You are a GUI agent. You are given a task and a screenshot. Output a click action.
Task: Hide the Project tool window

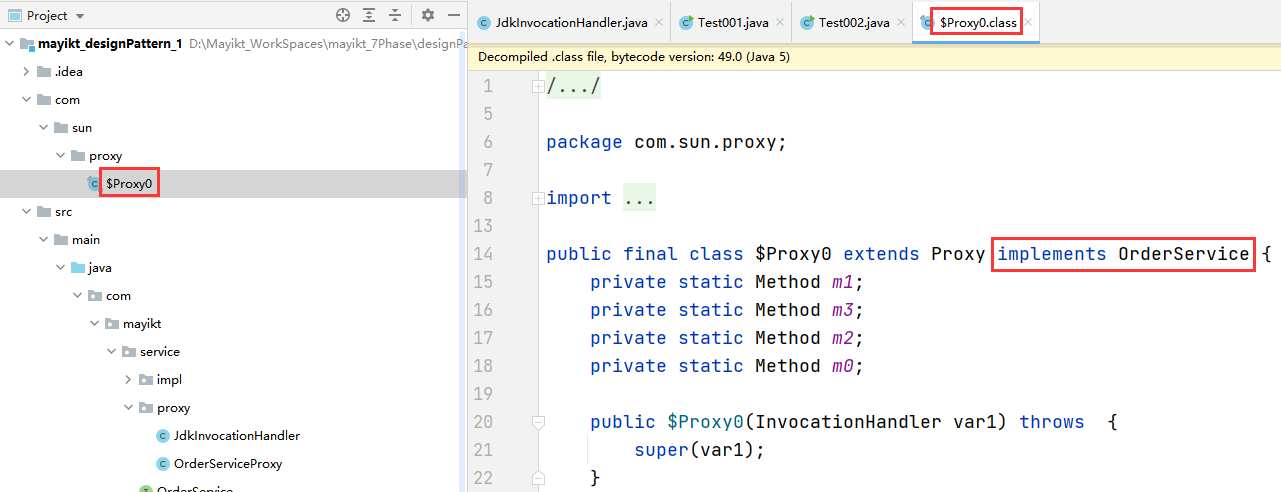454,15
